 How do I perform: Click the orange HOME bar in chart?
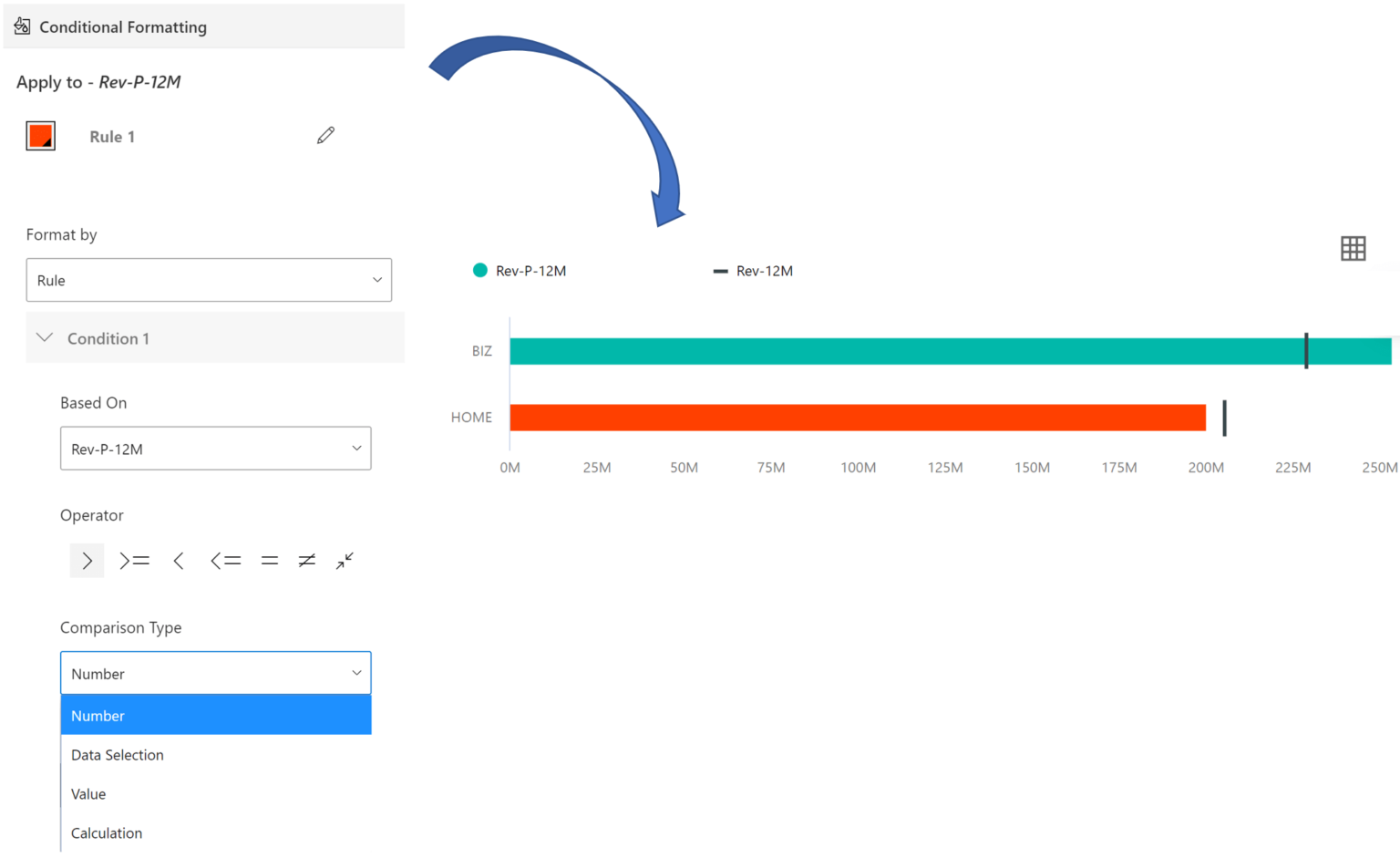tap(858, 418)
